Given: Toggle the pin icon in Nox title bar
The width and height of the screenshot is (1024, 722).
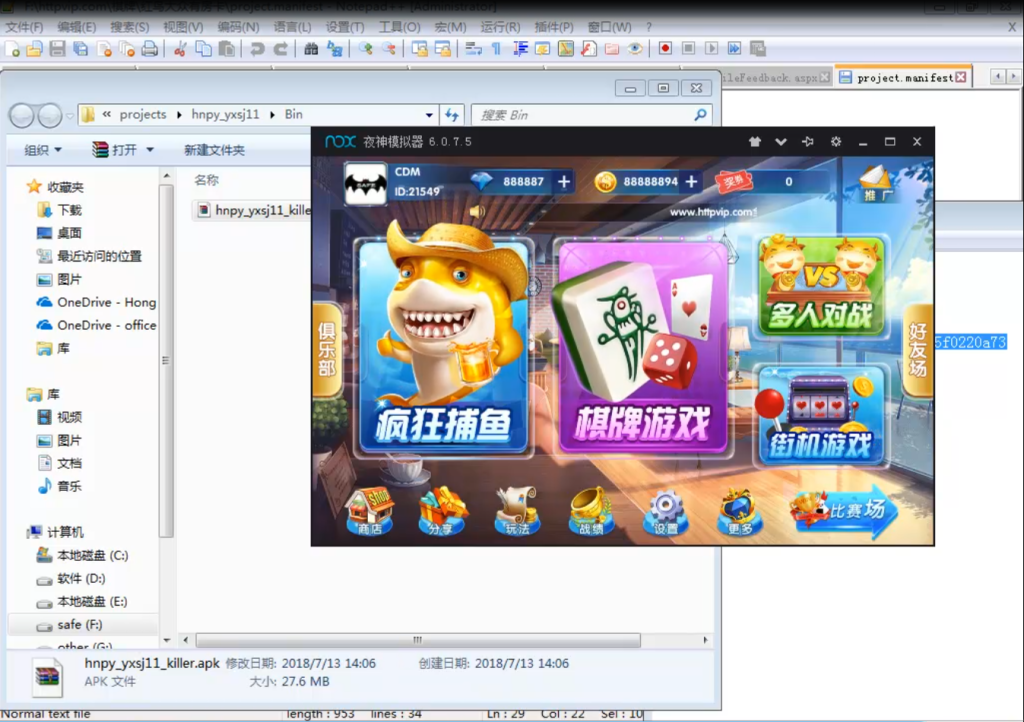Looking at the screenshot, I should tap(808, 142).
